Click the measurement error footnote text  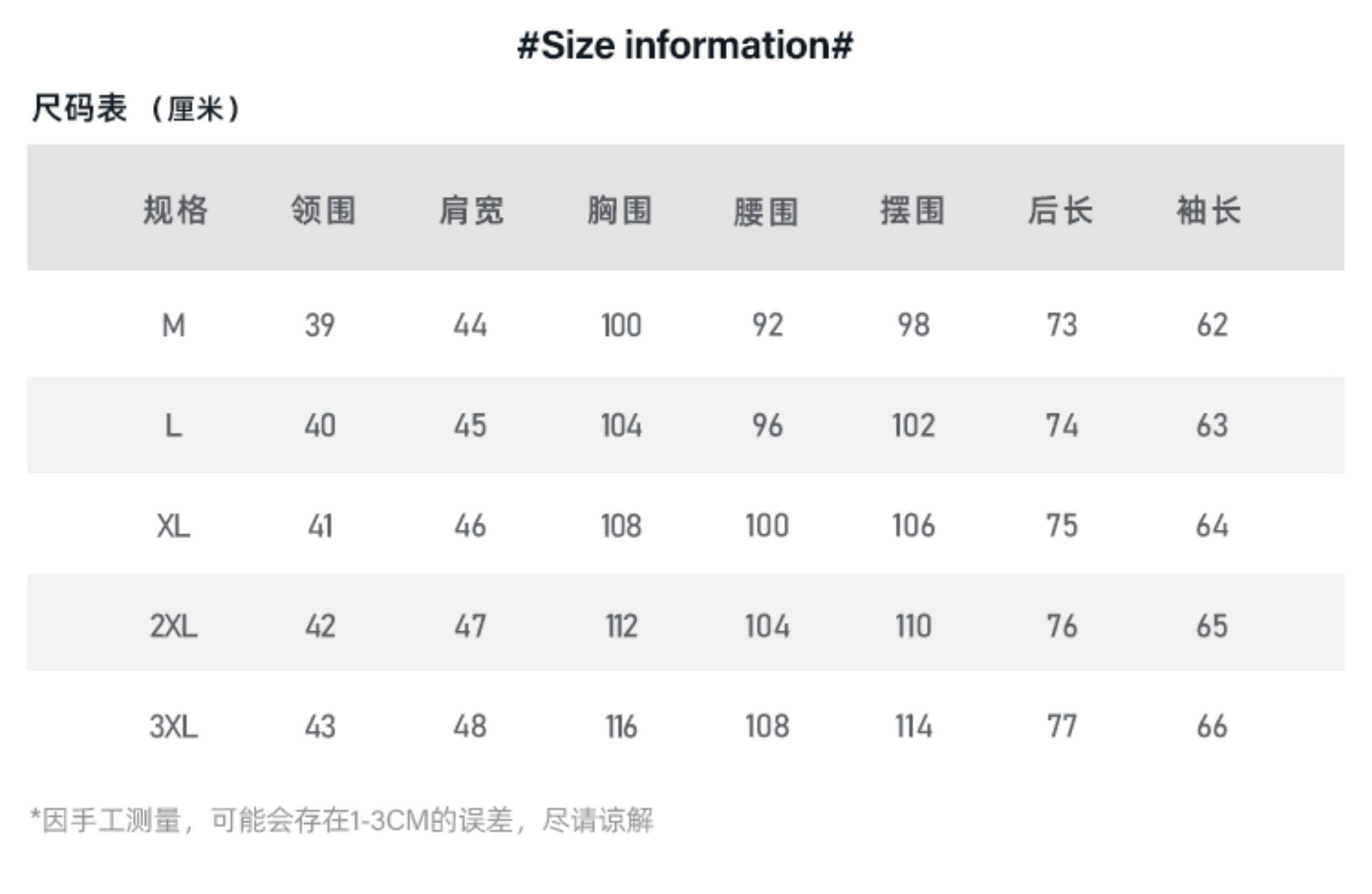342,820
